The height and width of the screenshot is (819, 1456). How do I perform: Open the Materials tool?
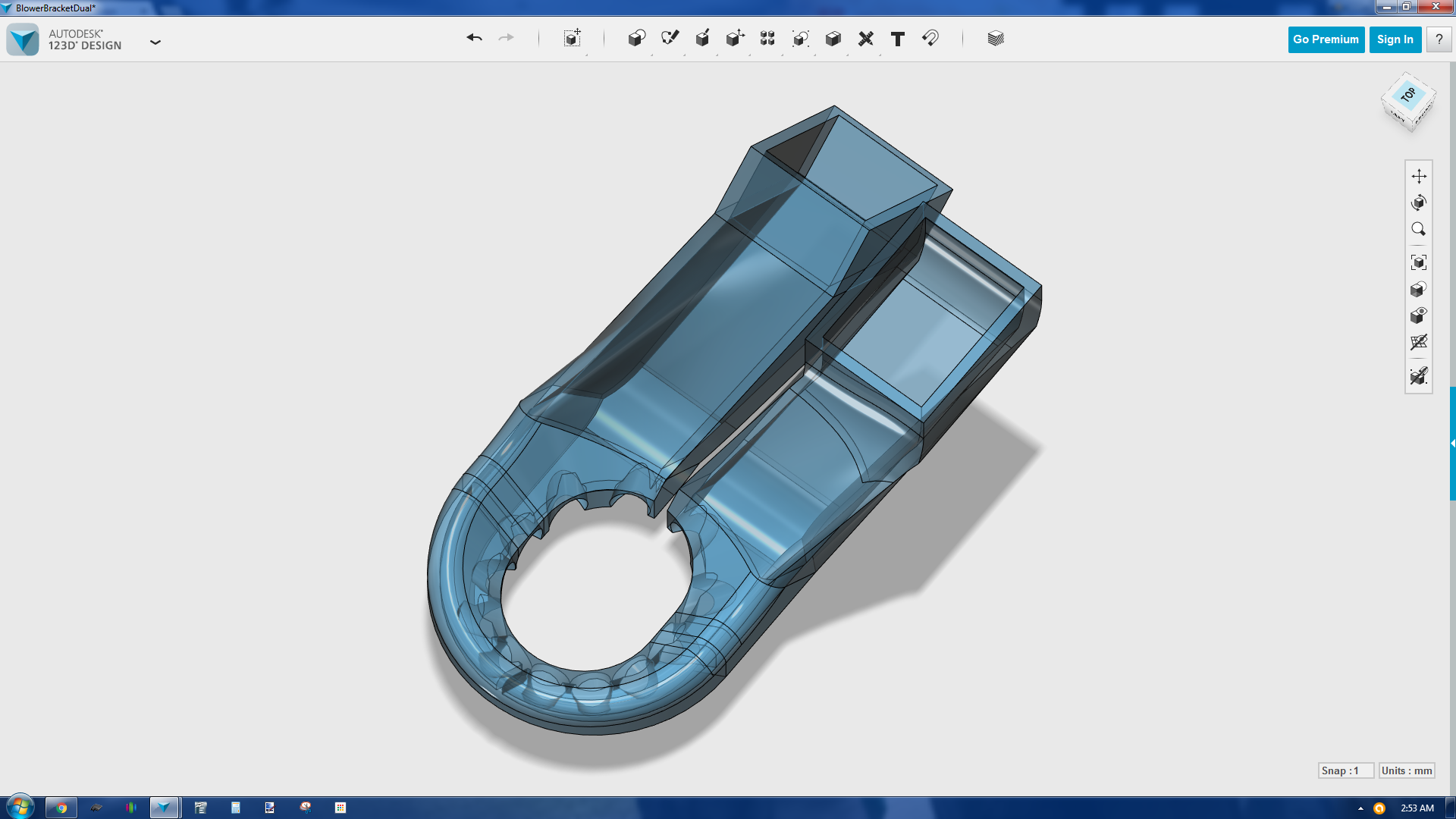click(x=996, y=39)
